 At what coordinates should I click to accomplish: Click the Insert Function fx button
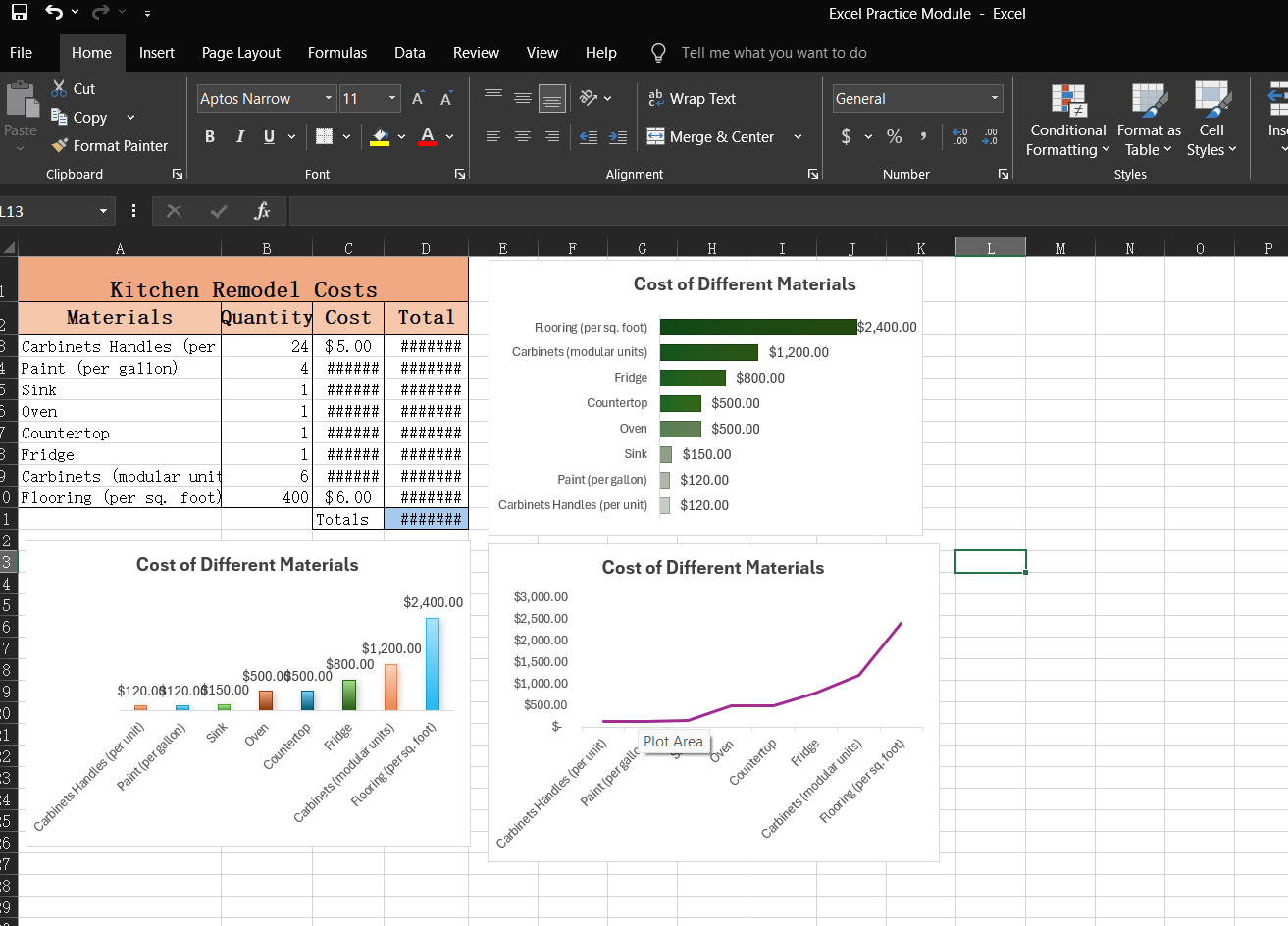point(262,211)
